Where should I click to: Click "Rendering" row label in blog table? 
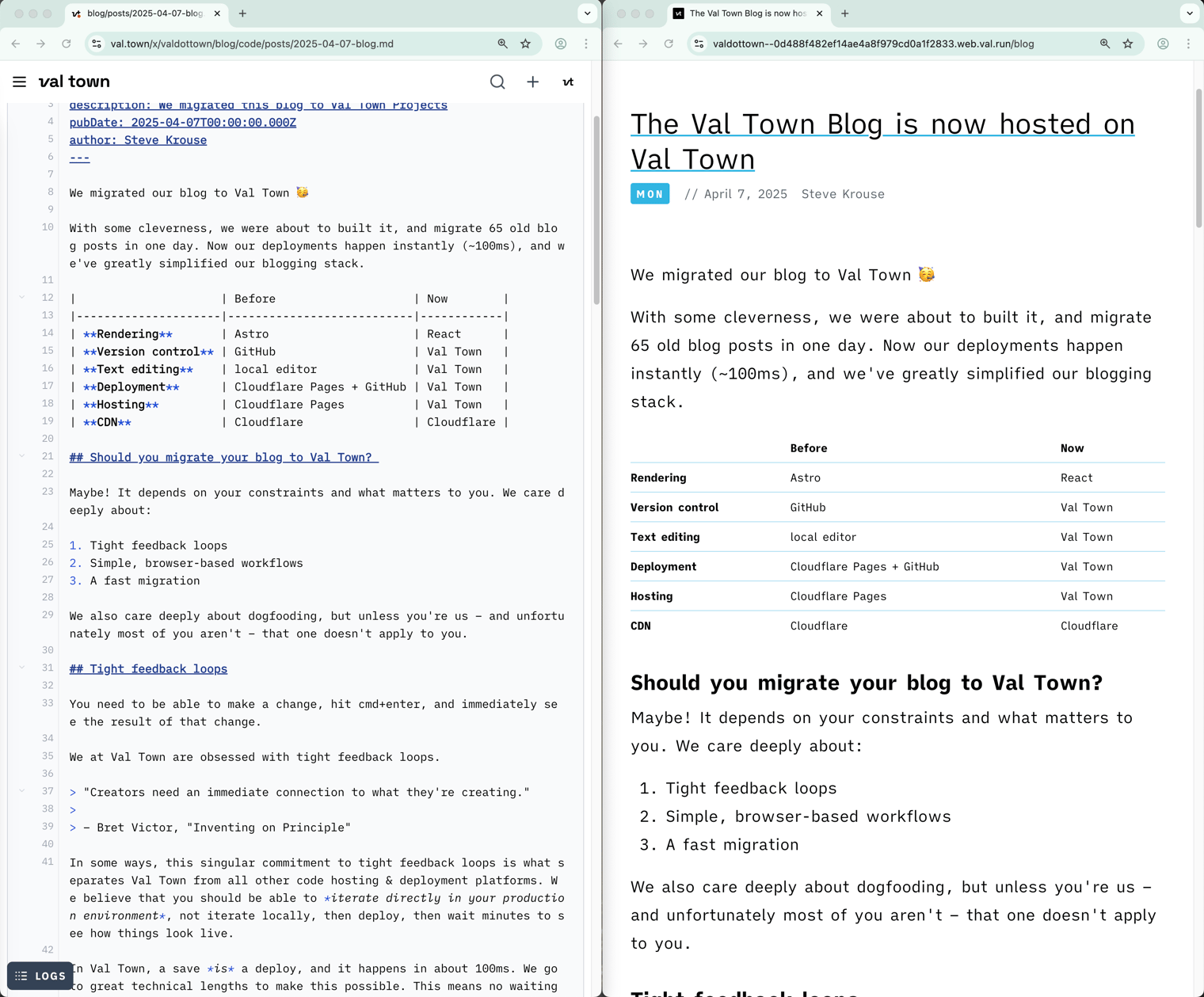(x=658, y=478)
